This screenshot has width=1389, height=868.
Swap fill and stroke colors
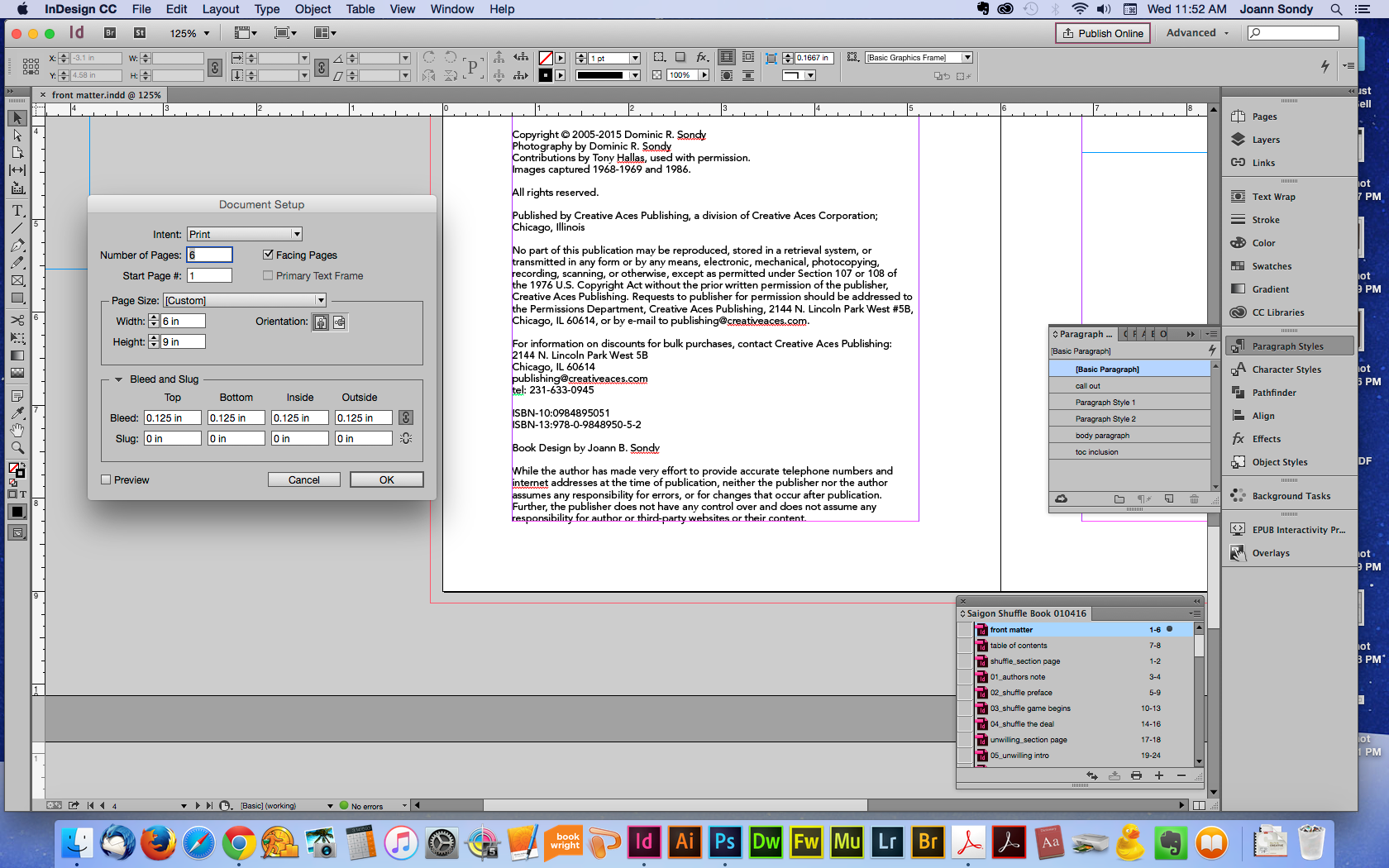[x=22, y=466]
